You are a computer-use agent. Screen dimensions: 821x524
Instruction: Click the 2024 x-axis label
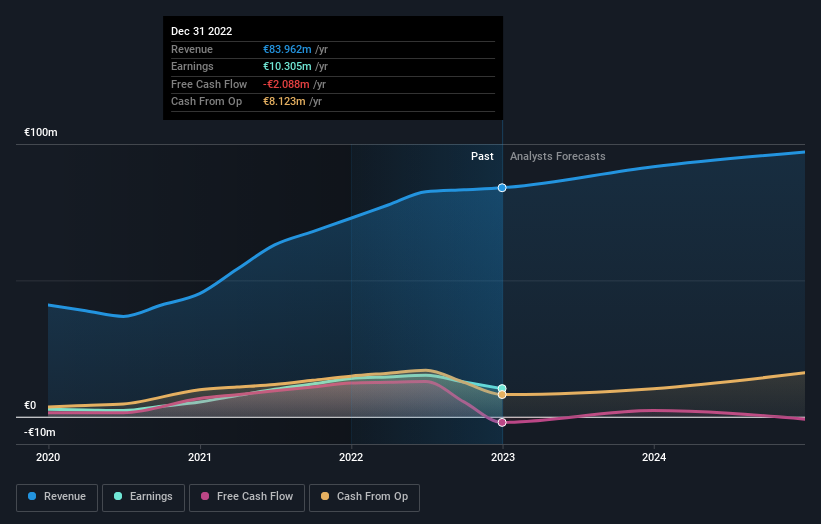click(x=654, y=457)
